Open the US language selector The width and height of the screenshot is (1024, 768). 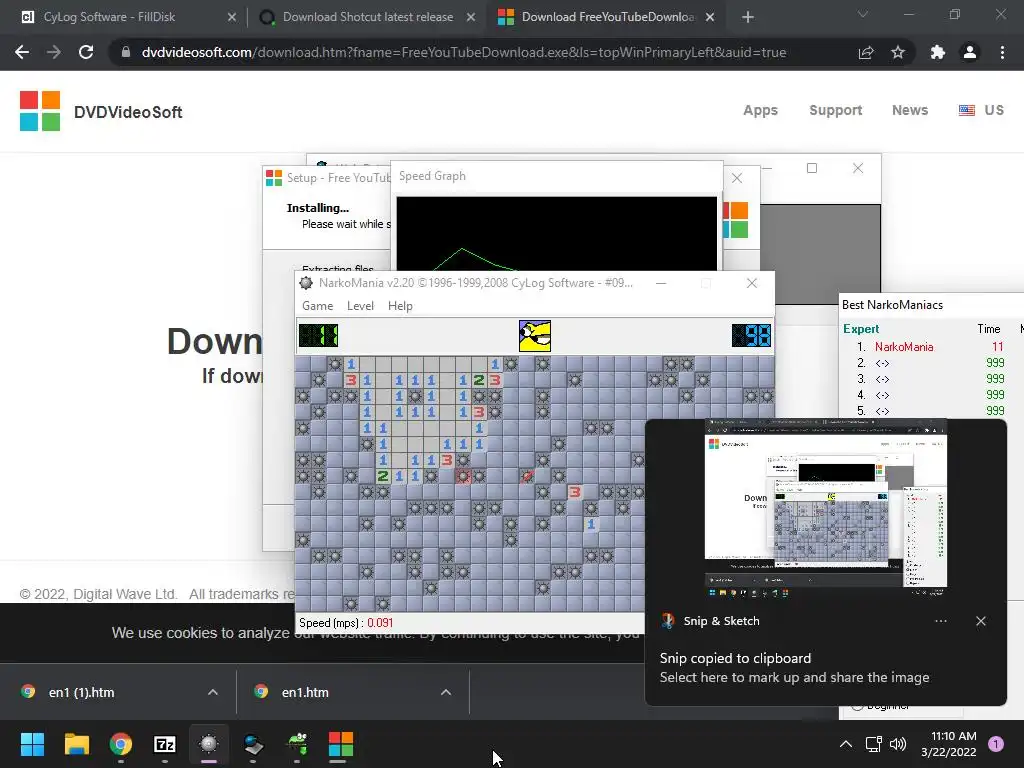click(981, 110)
